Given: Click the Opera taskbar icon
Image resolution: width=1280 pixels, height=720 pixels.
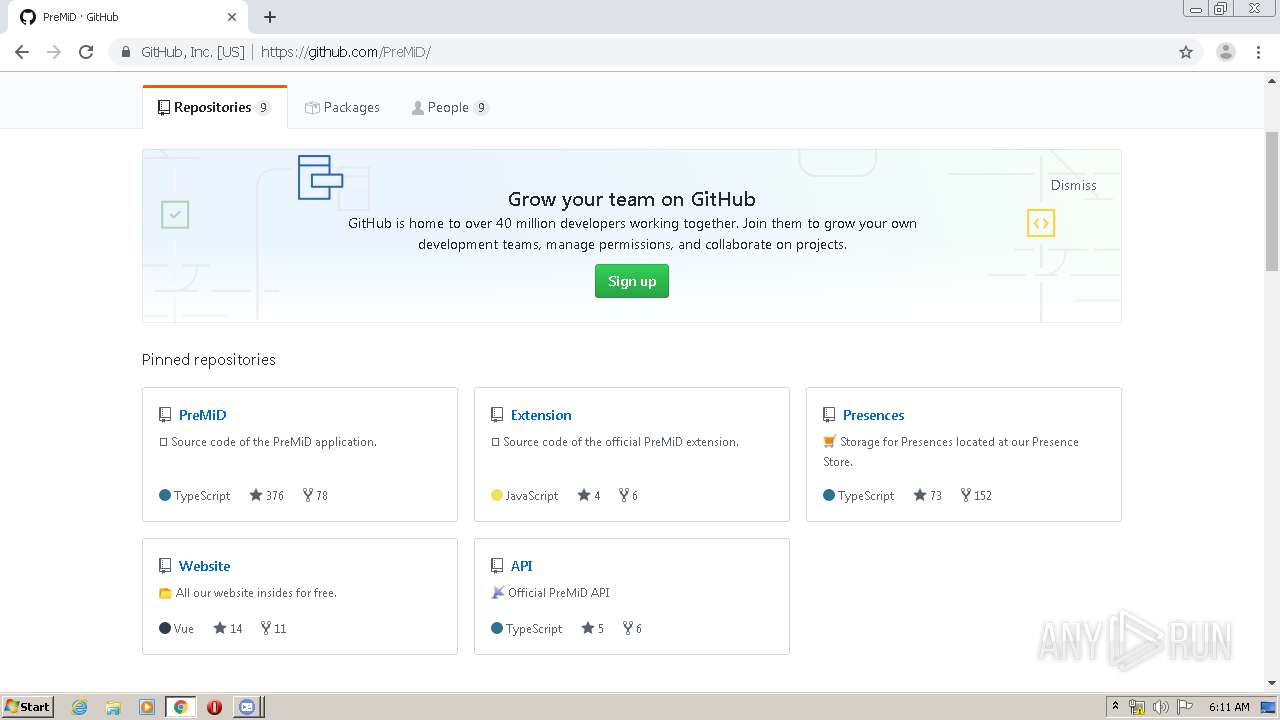Looking at the screenshot, I should coord(214,707).
